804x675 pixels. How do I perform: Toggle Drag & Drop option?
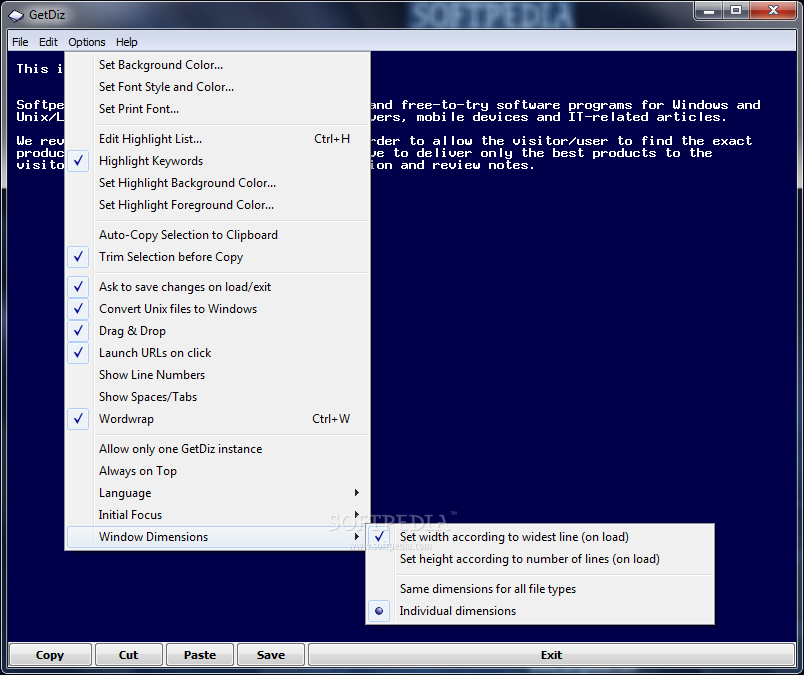(x=218, y=331)
